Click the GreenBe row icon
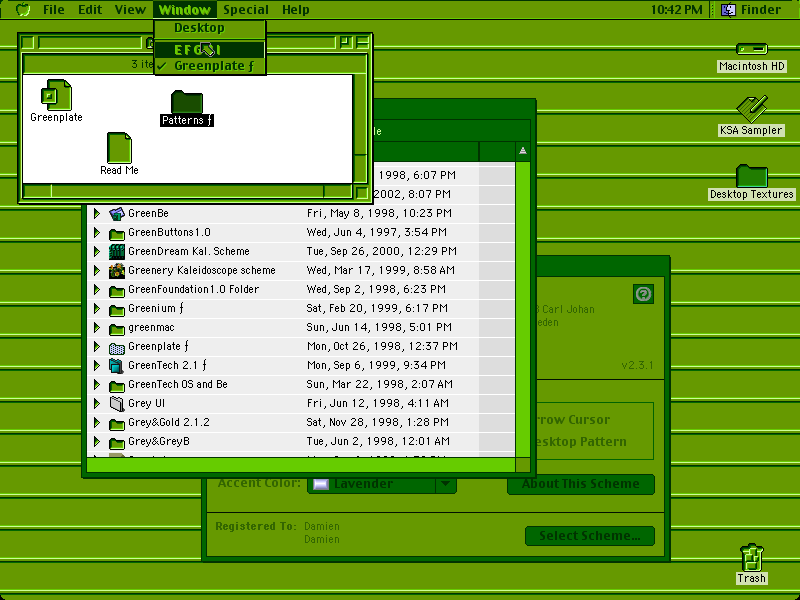Screen dimensions: 800x600 (x=117, y=213)
